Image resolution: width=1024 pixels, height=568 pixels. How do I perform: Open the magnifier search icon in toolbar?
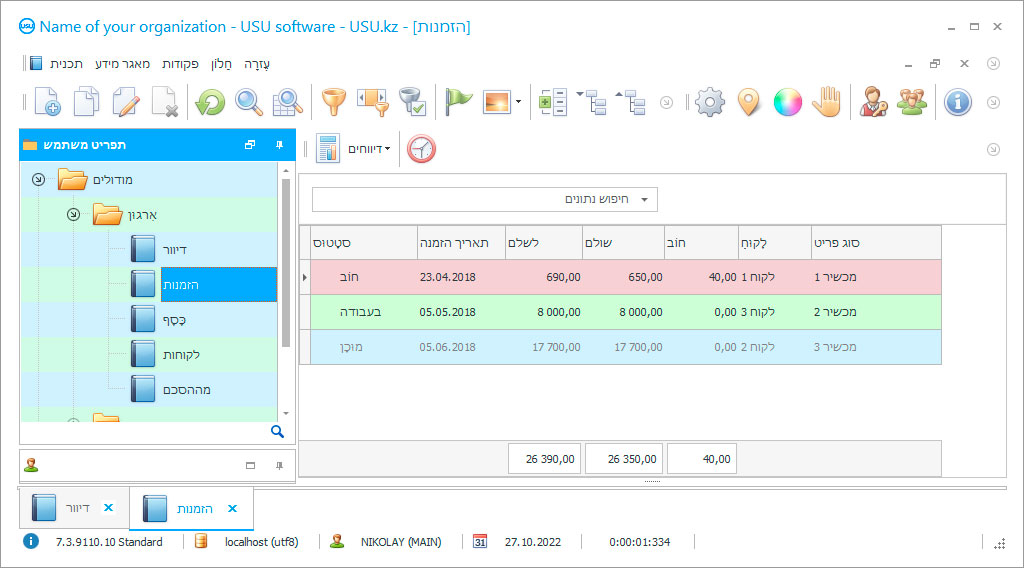tap(249, 102)
